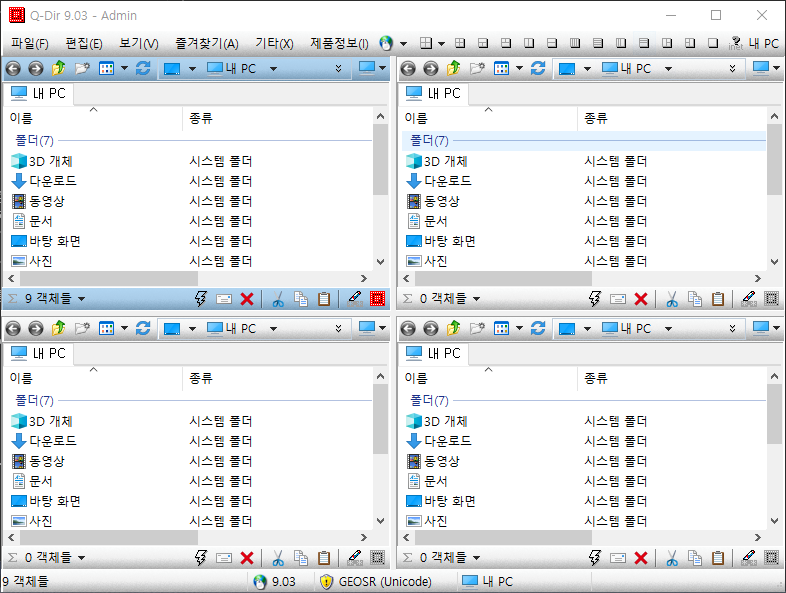Select the 내 PC tab in the bottom-left pane
Screen dimensions: 786x593
pyautogui.click(x=39, y=353)
